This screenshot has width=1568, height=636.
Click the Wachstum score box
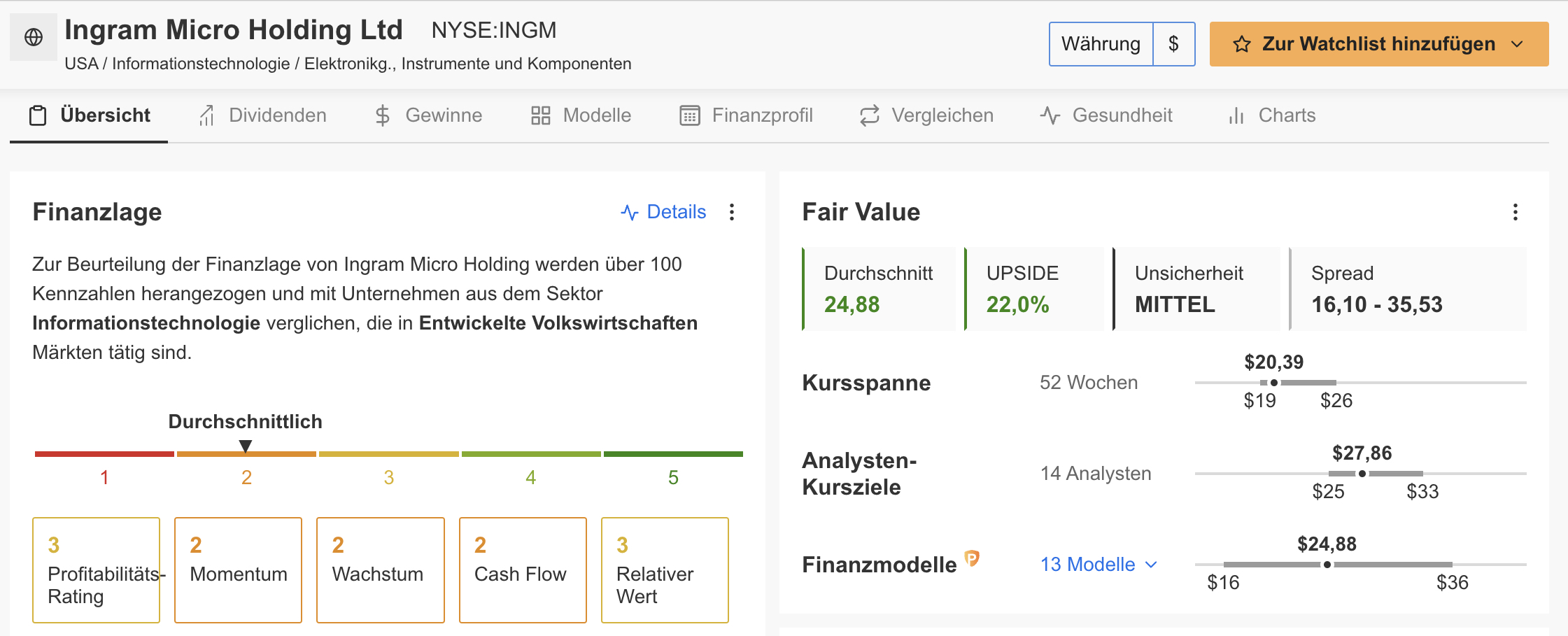381,570
